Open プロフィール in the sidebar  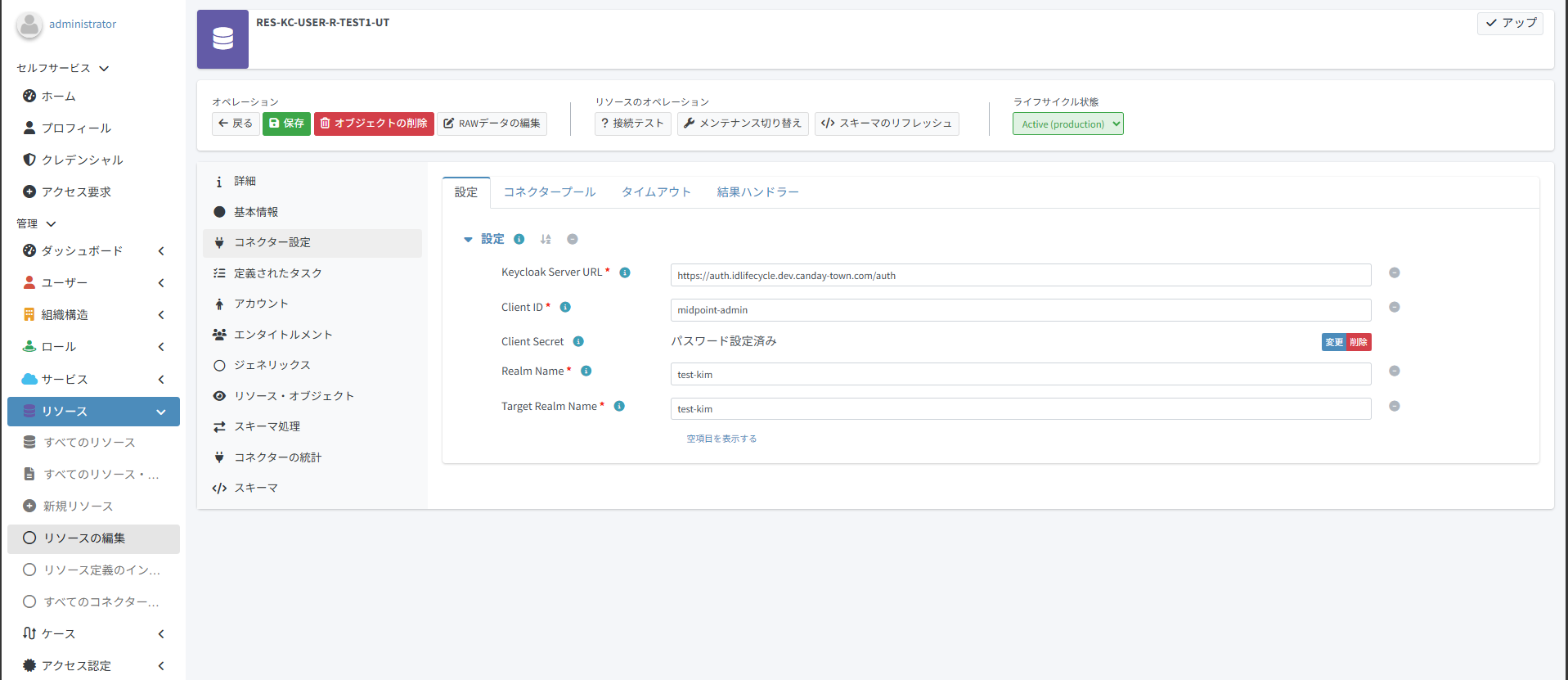(93, 128)
